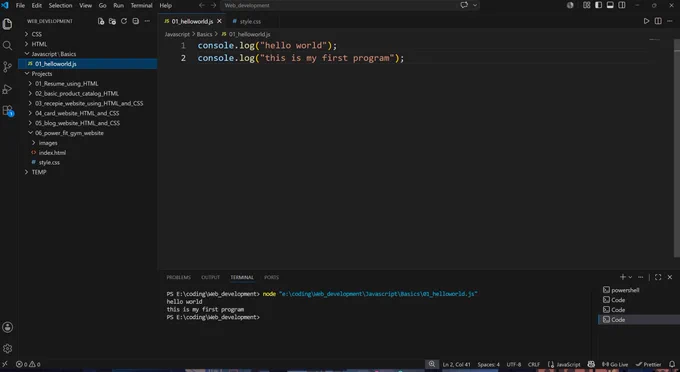Refresh the explorer file tree

(x=124, y=21)
